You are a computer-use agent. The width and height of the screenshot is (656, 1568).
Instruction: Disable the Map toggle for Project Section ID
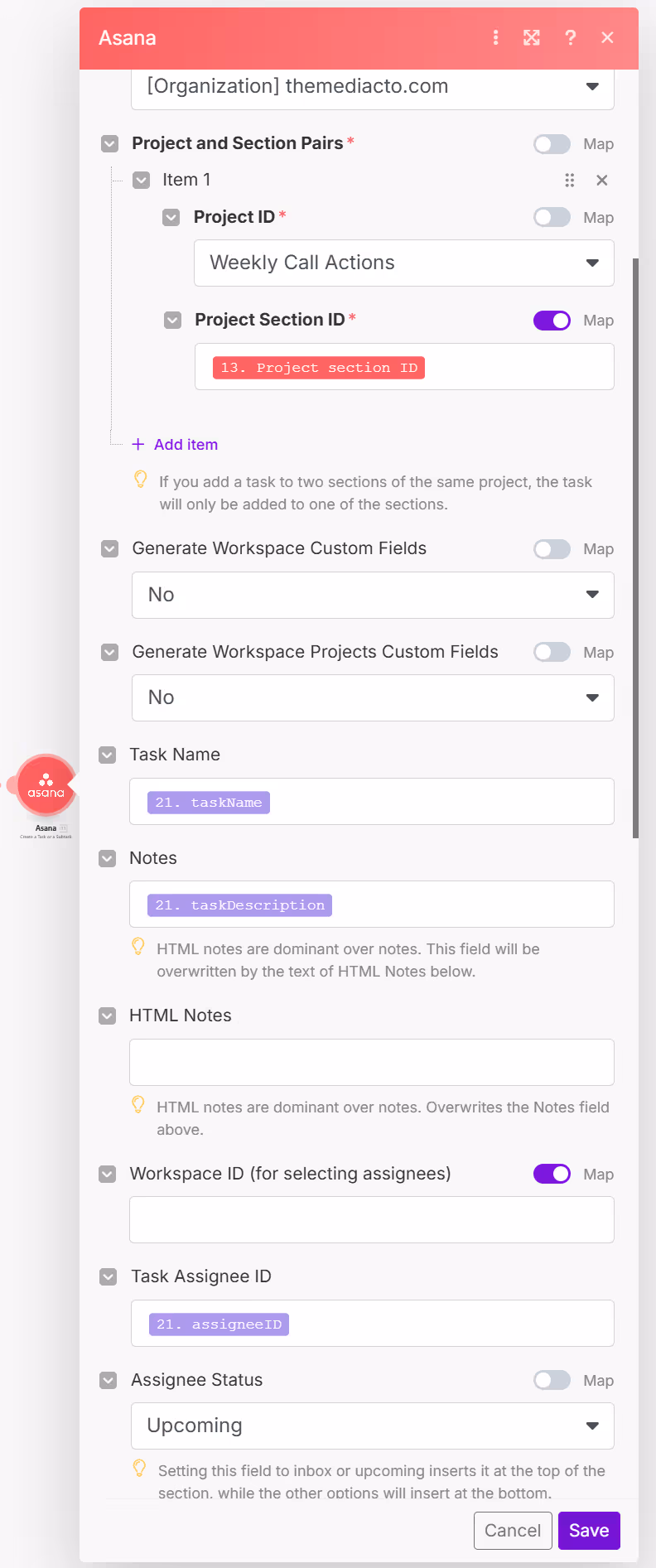coord(552,320)
